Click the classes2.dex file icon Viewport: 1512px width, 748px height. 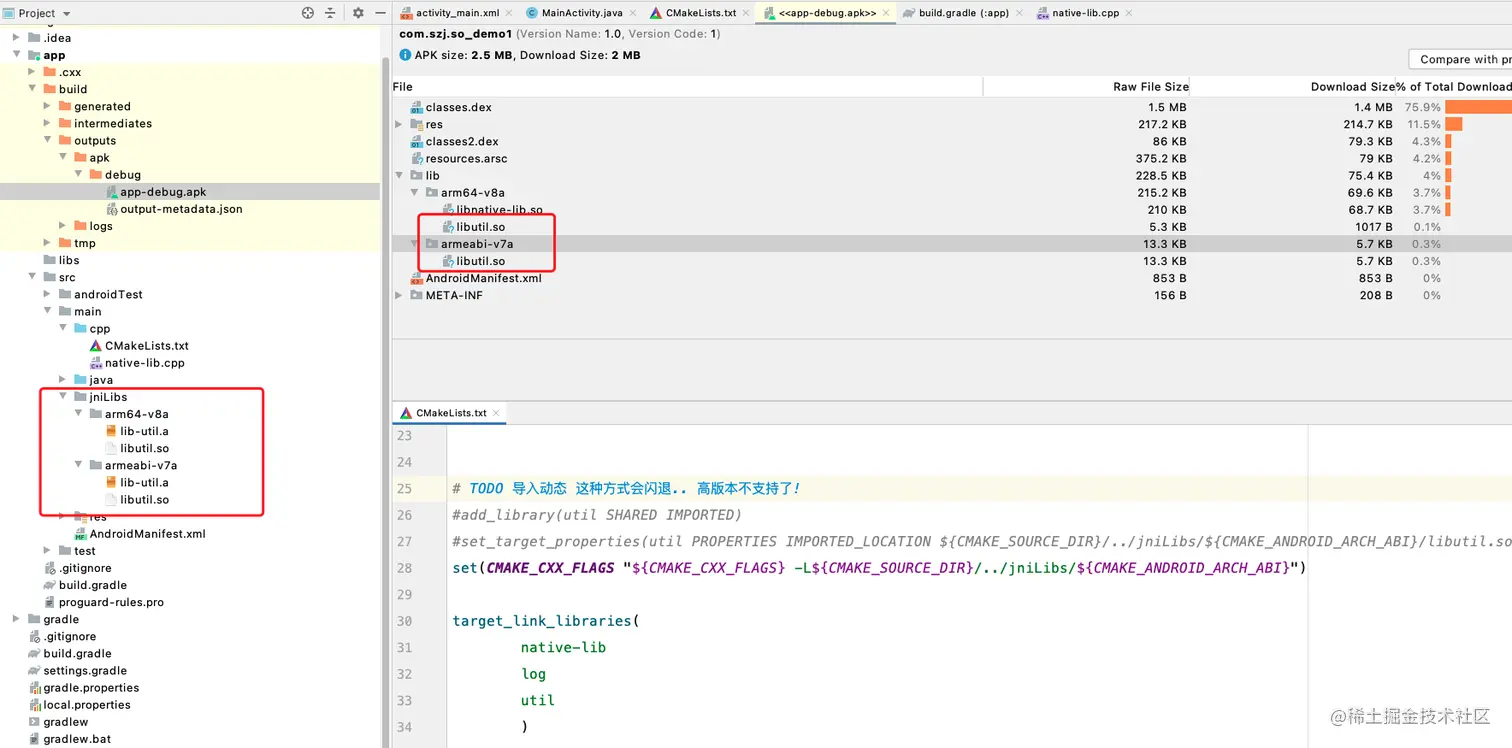click(x=417, y=141)
